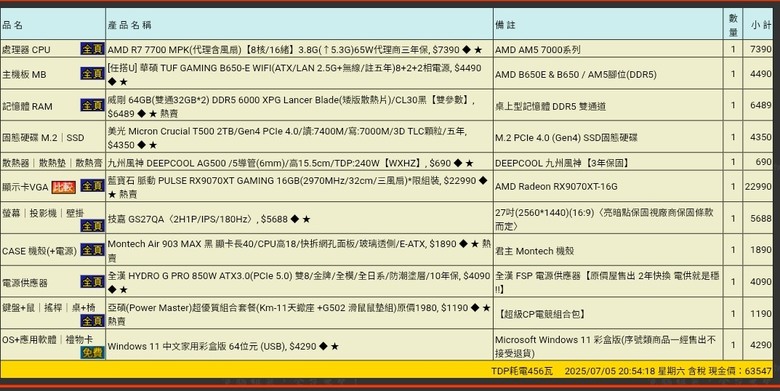The height and width of the screenshot is (391, 780).
Task: Click the 華碩 TUF GAMING B650-E WIFI product
Action: coord(294,74)
